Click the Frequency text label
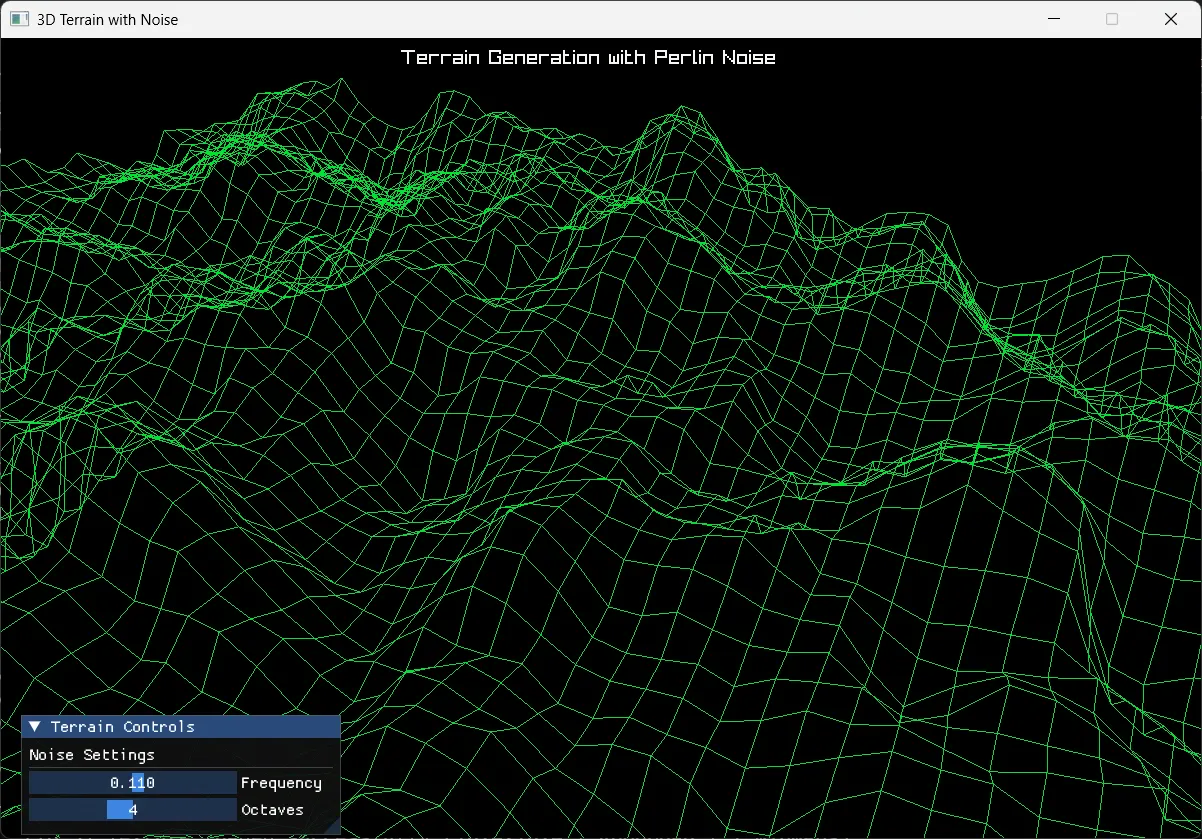1202x839 pixels. (283, 783)
